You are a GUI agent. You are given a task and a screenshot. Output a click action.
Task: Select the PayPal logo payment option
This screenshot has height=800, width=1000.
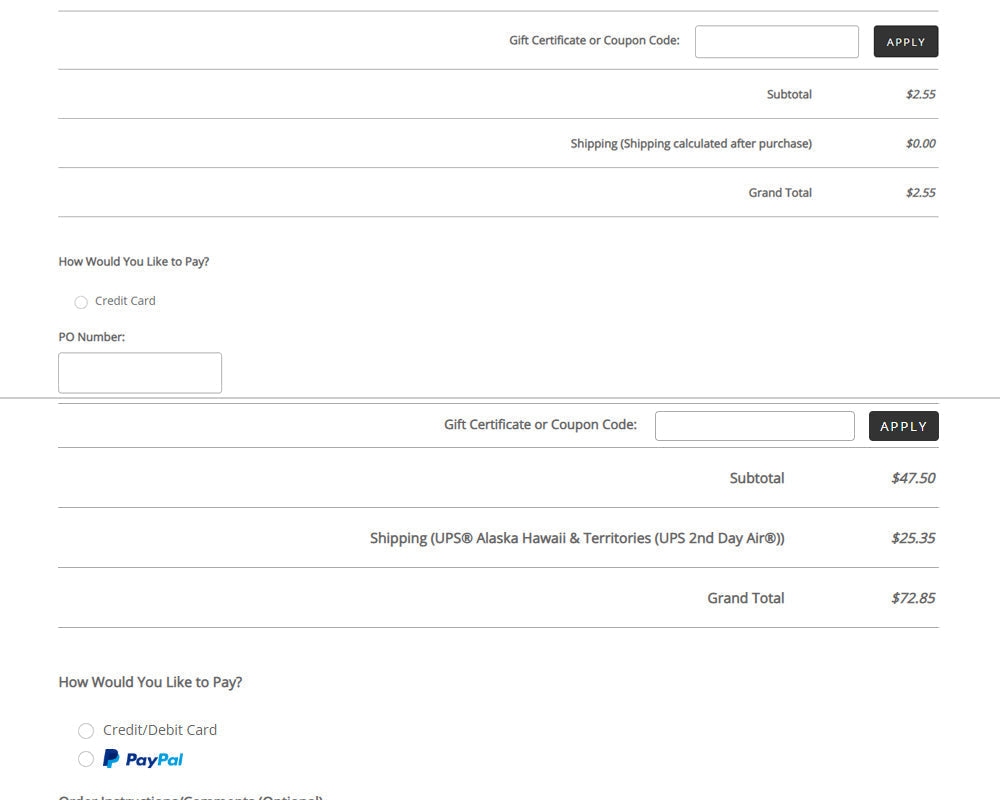click(x=143, y=759)
